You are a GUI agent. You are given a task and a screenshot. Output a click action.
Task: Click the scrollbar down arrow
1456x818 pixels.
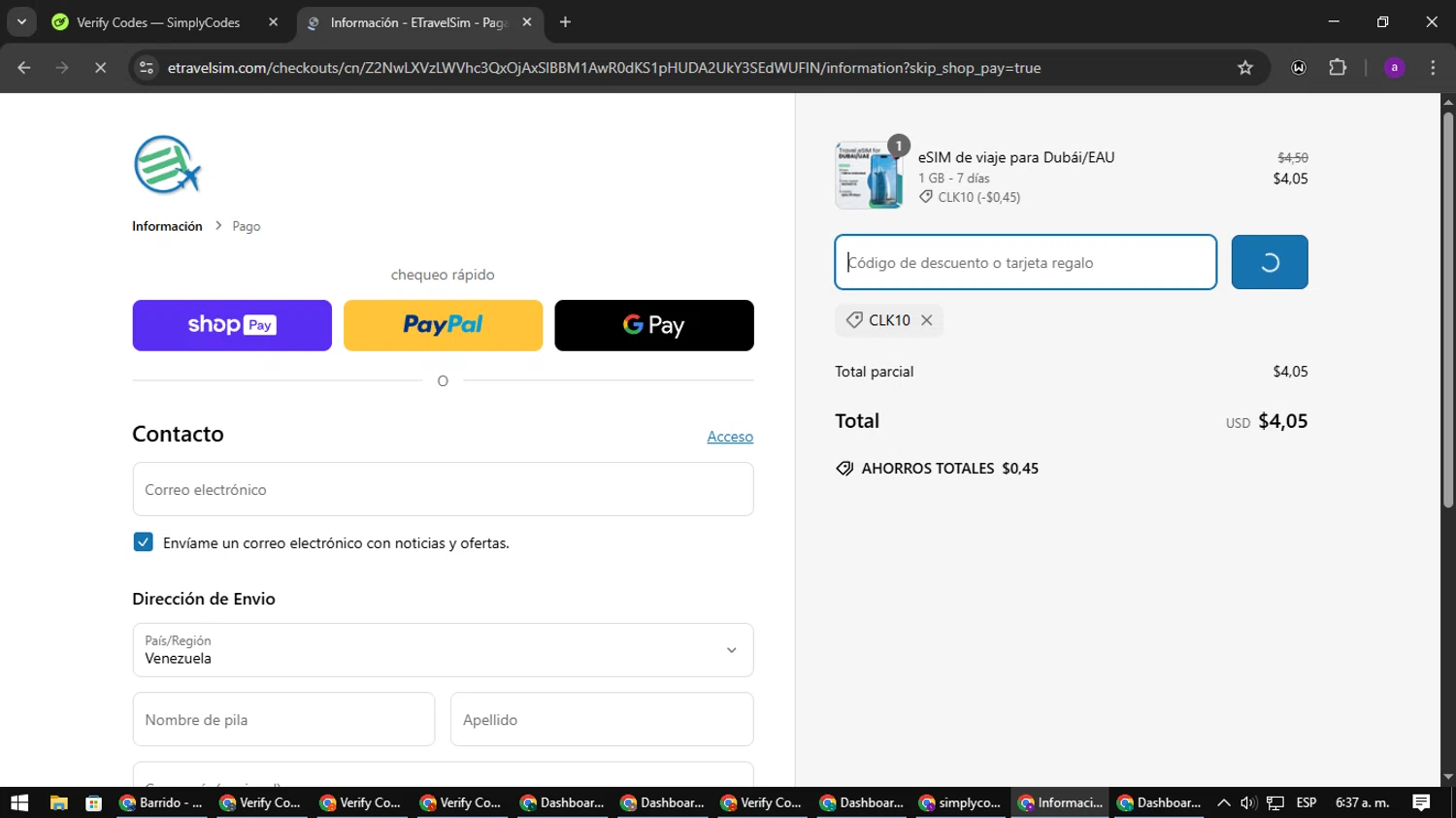pos(1448,777)
